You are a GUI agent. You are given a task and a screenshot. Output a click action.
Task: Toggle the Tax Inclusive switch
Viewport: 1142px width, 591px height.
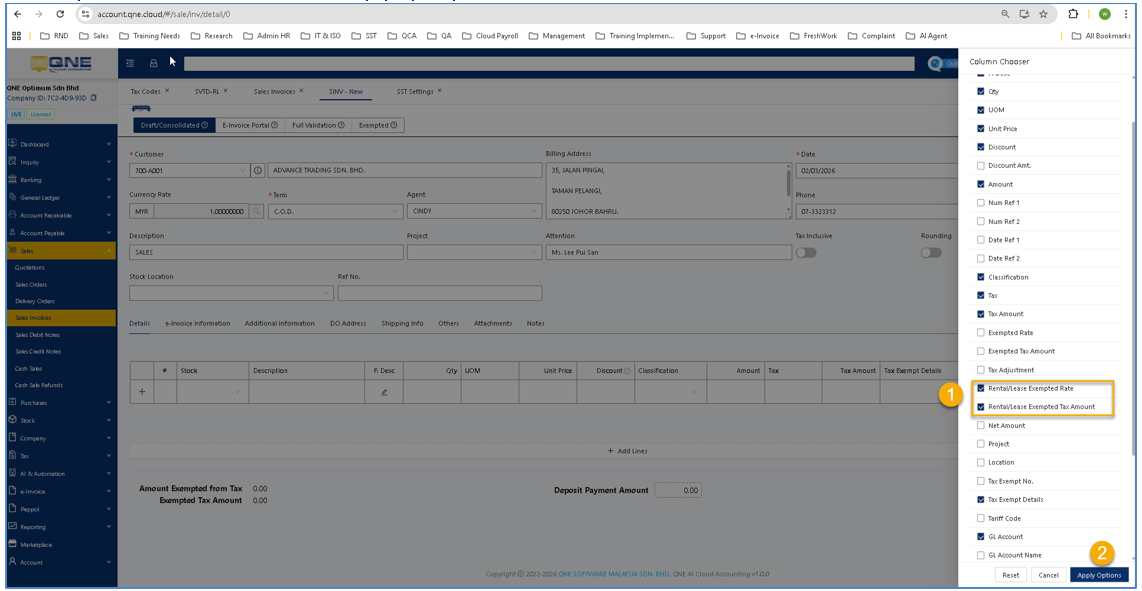click(805, 253)
